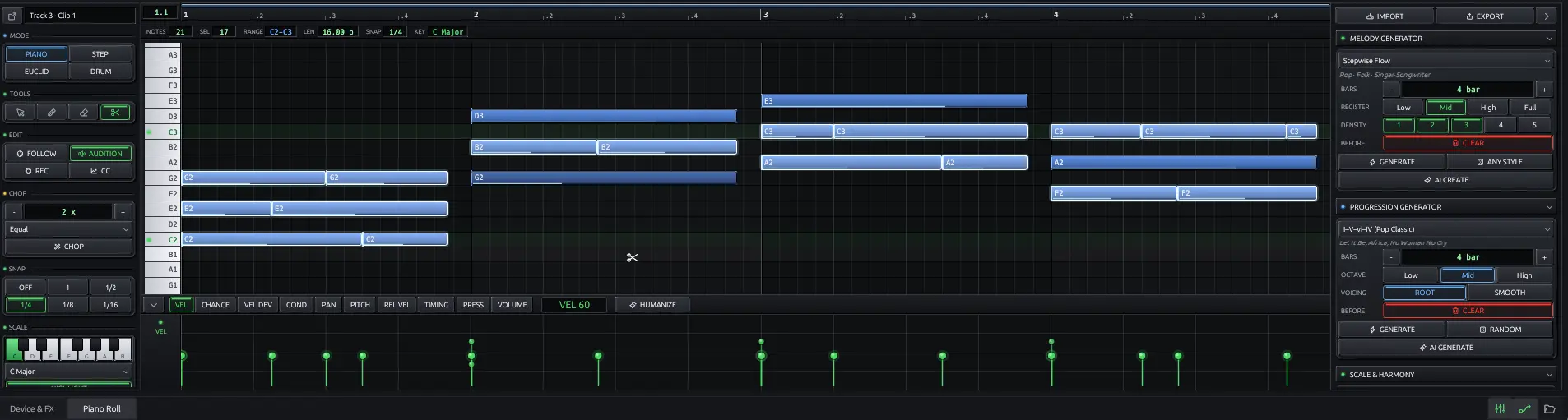Click the D3 note in bar 2
The width and height of the screenshot is (1568, 420).
(604, 116)
